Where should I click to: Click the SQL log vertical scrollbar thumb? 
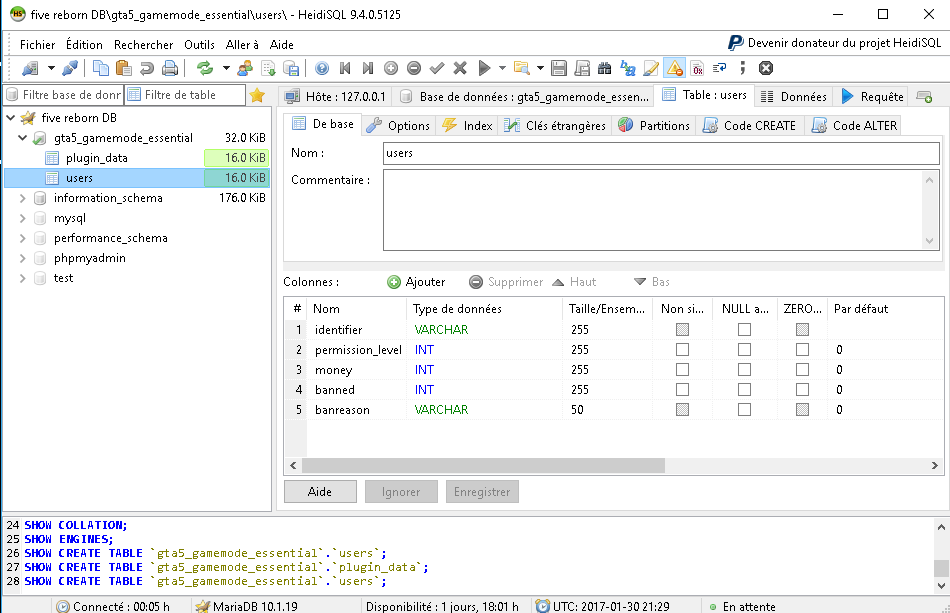941,568
